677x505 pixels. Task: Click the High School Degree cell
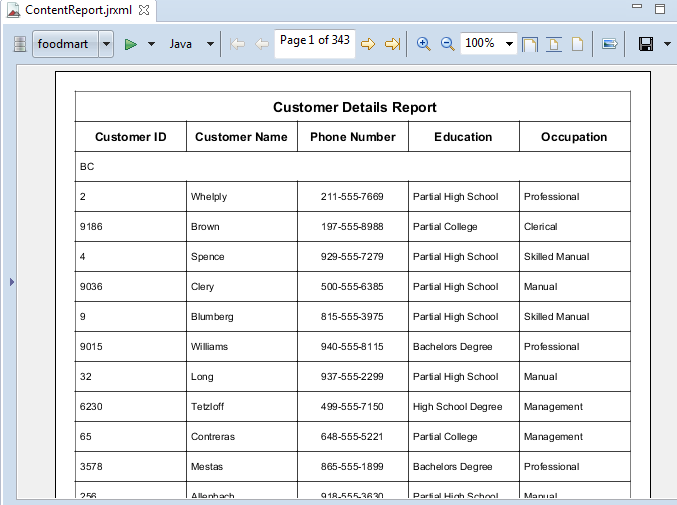(x=458, y=407)
